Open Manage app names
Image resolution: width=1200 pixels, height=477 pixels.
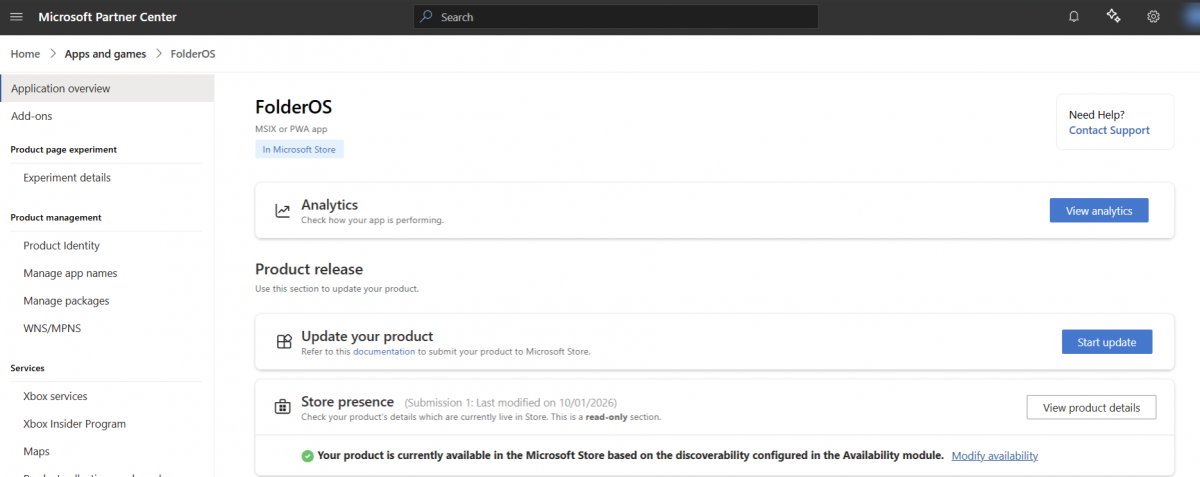[70, 273]
